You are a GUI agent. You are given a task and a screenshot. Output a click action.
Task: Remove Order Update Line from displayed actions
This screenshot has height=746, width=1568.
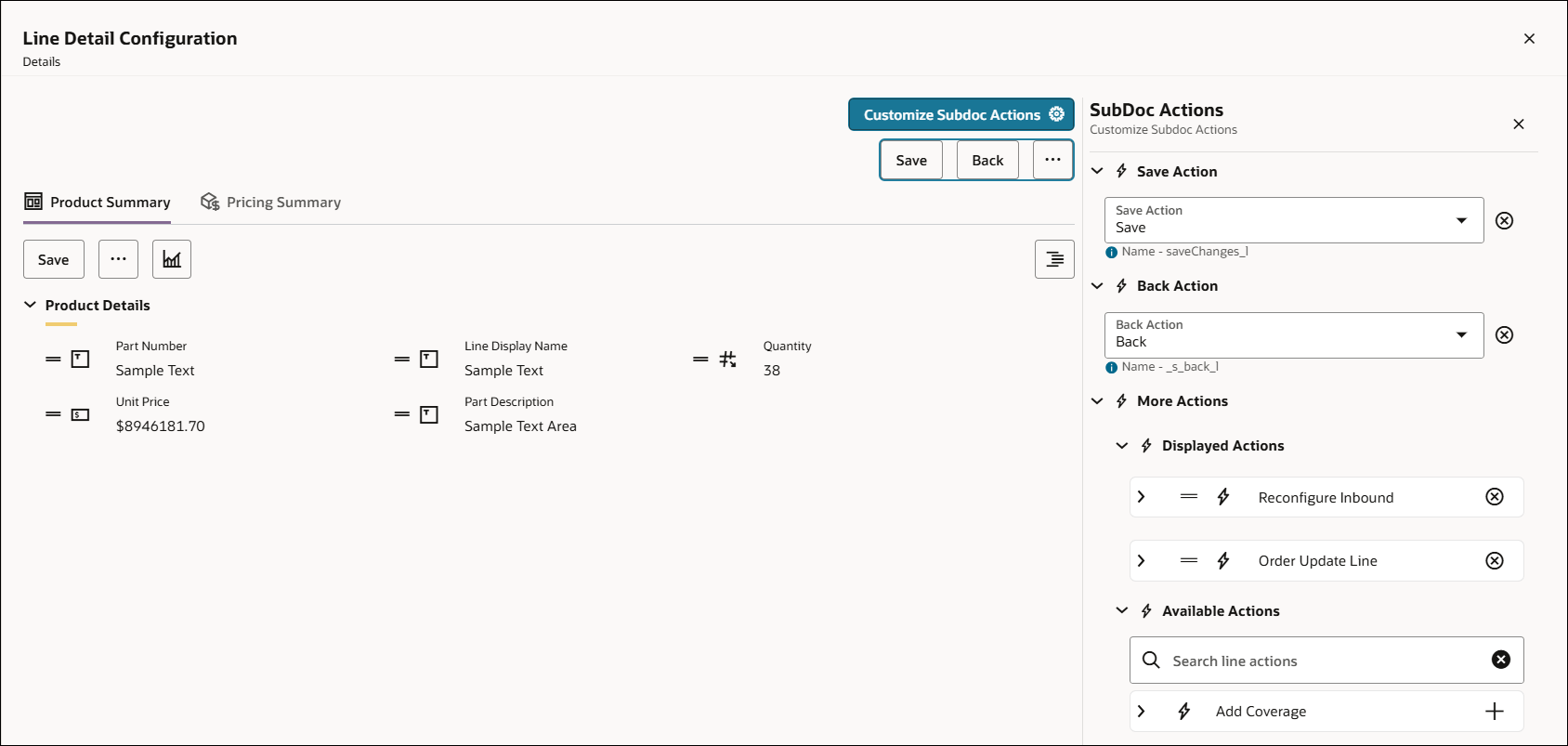tap(1495, 560)
